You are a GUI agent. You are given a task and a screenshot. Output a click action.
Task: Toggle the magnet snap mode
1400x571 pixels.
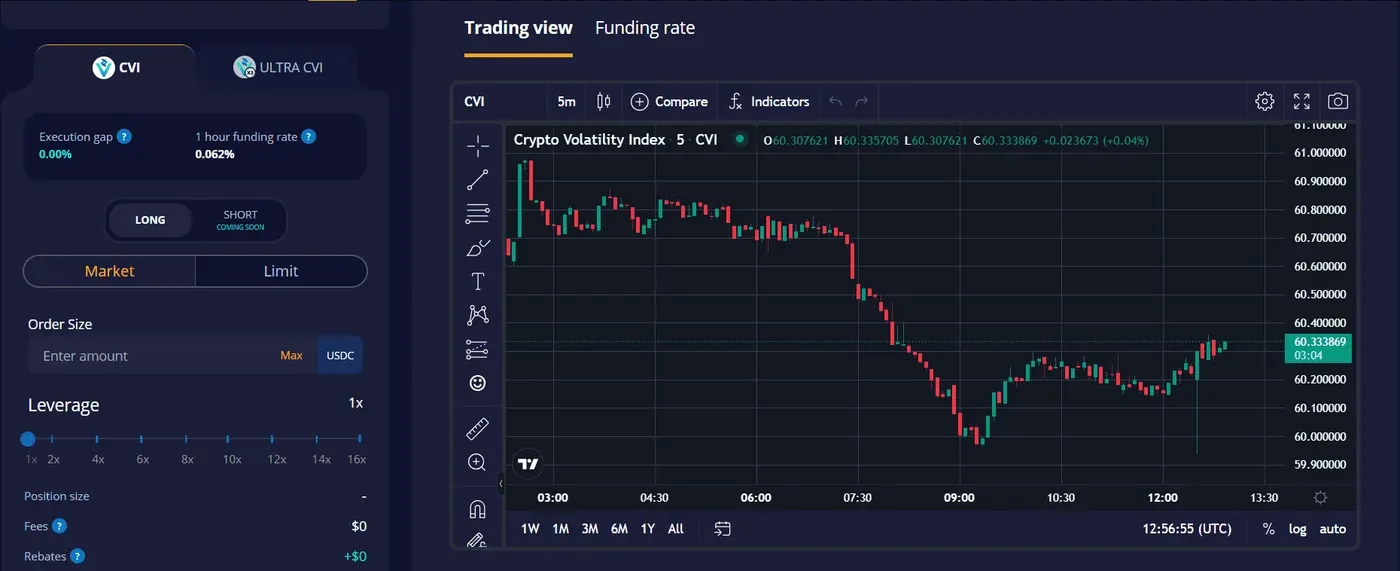point(478,509)
